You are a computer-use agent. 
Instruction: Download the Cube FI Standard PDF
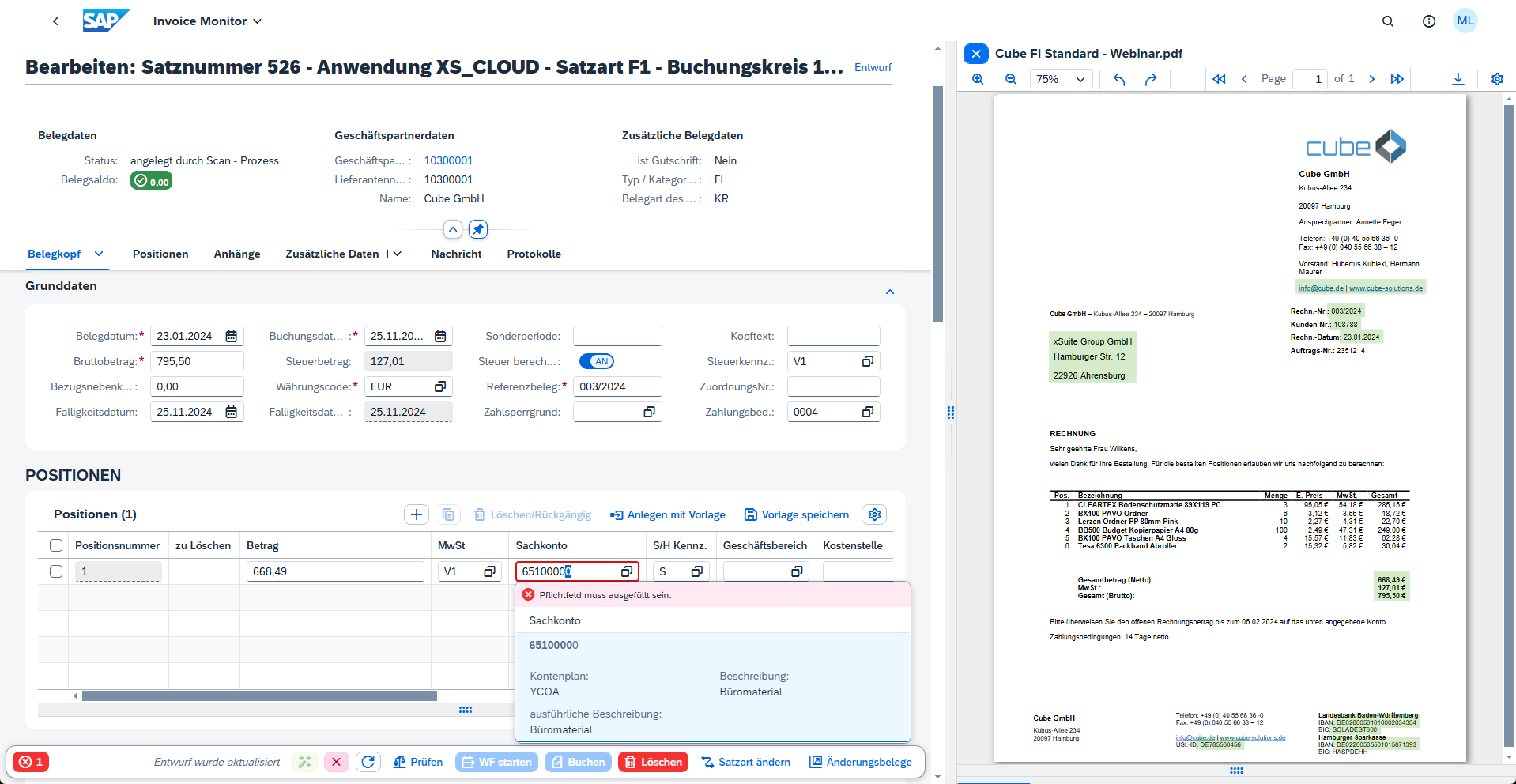(1458, 78)
